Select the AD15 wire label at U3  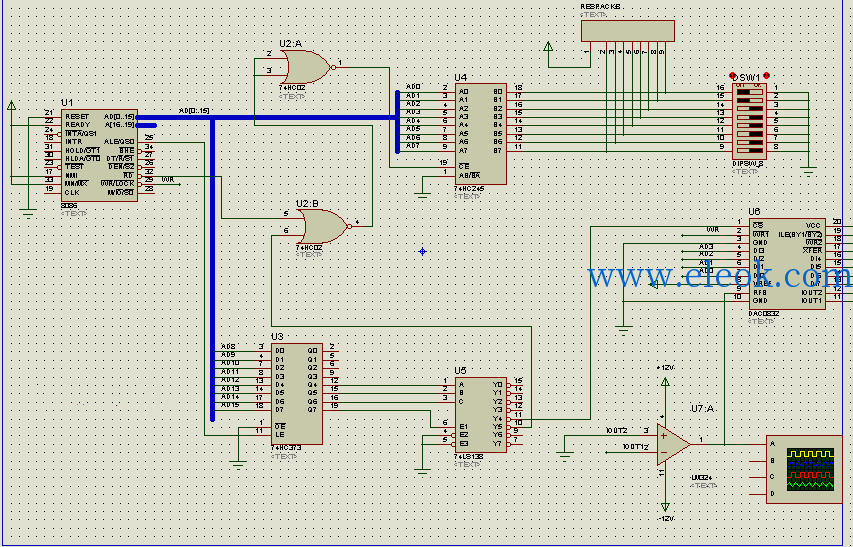click(x=230, y=405)
